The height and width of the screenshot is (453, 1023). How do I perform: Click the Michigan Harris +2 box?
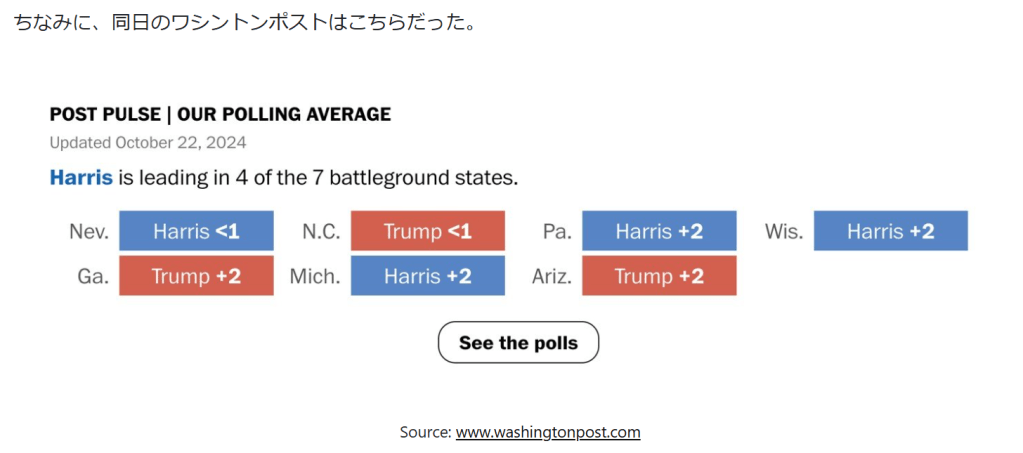(x=427, y=276)
